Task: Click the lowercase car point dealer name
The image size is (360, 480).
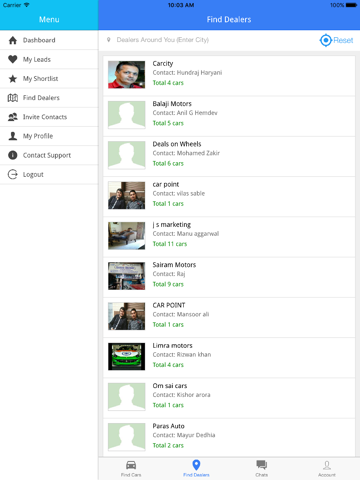Action: pyautogui.click(x=166, y=184)
